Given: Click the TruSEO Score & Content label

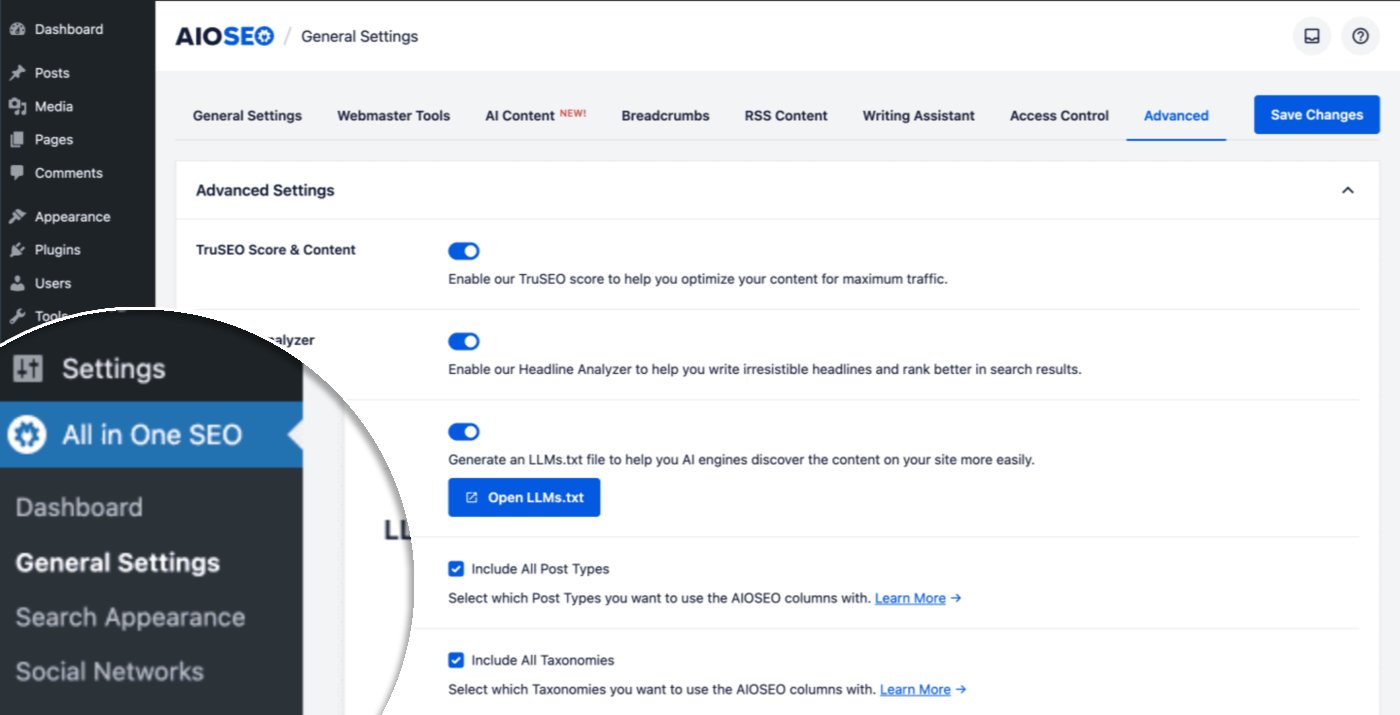Looking at the screenshot, I should [x=276, y=250].
